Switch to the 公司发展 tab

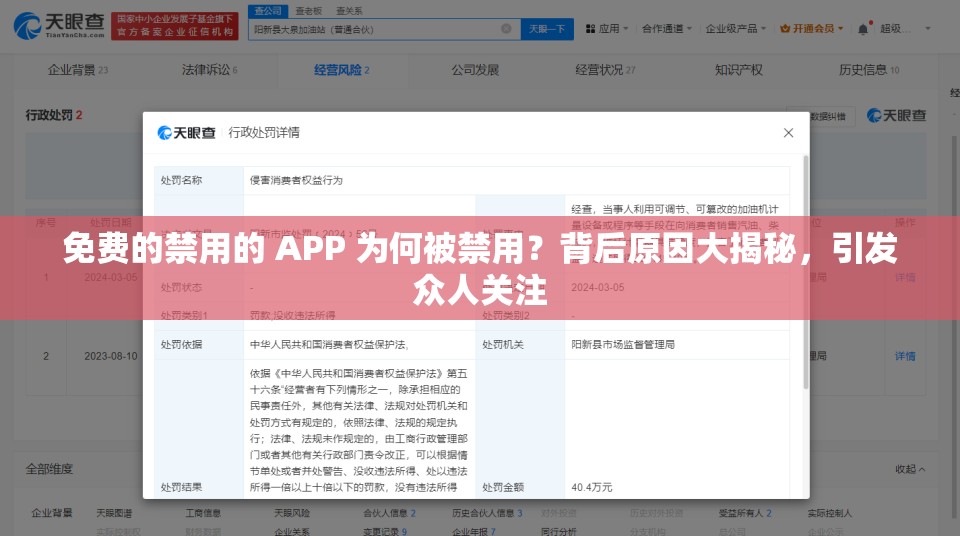[x=475, y=70]
